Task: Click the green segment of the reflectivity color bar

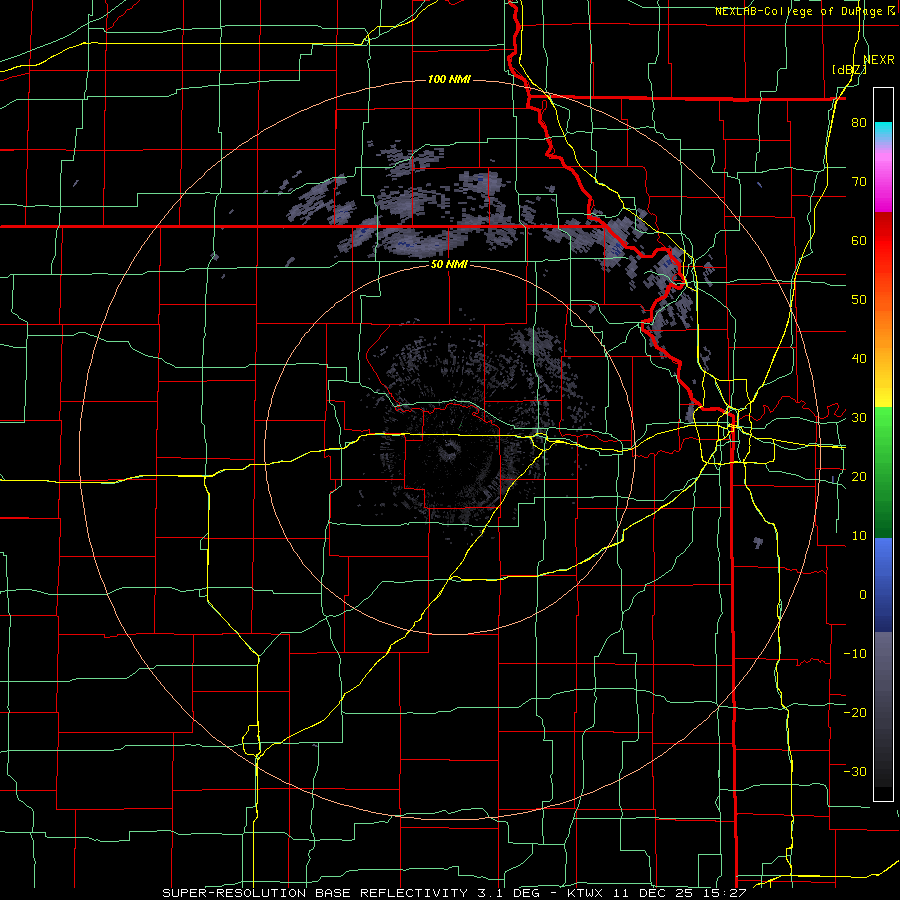Action: click(883, 472)
